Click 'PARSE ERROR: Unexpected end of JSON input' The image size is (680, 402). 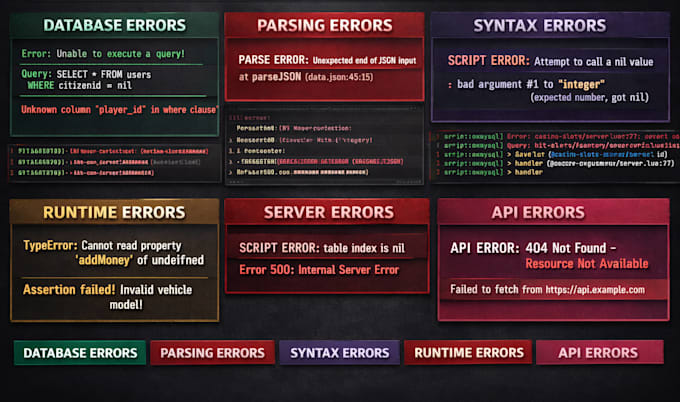(327, 60)
